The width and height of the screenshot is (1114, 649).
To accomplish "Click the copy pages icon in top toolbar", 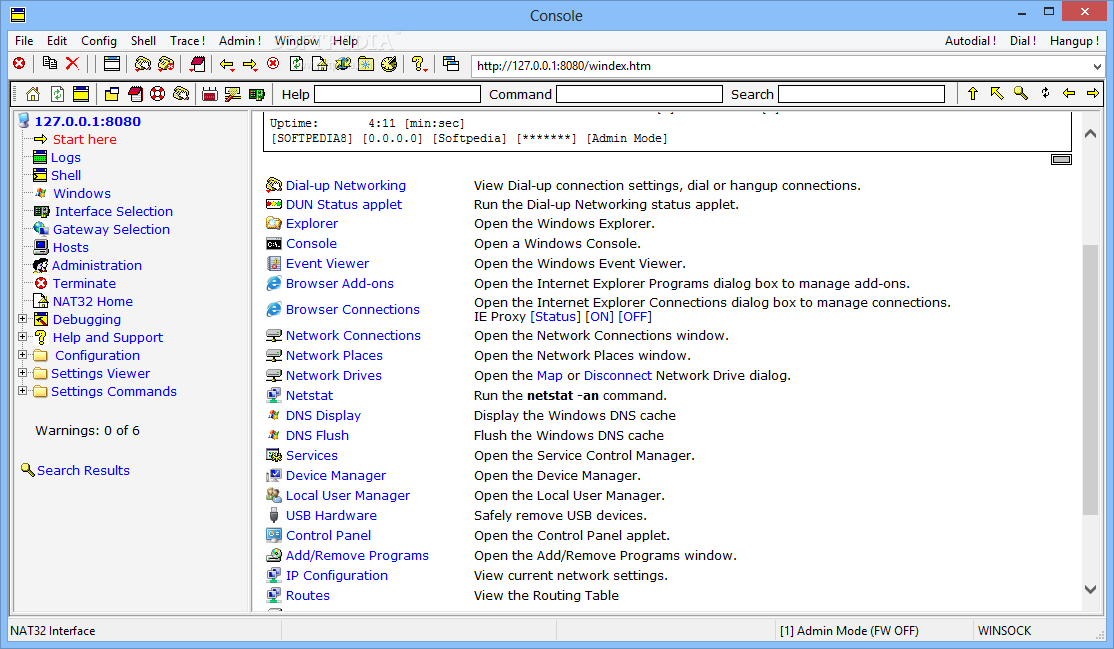I will pyautogui.click(x=50, y=64).
